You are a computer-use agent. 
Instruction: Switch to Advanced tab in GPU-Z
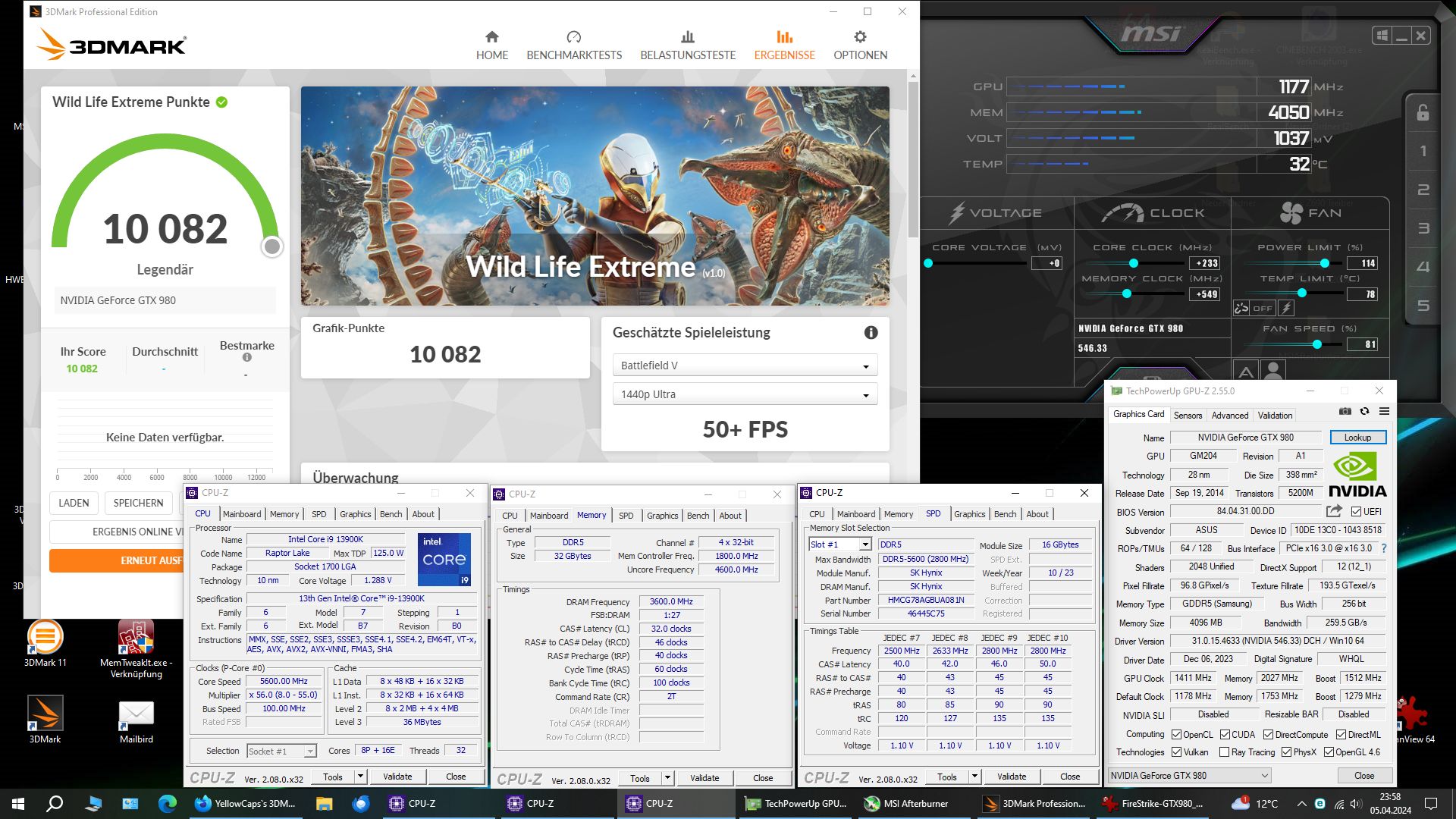coord(1229,416)
